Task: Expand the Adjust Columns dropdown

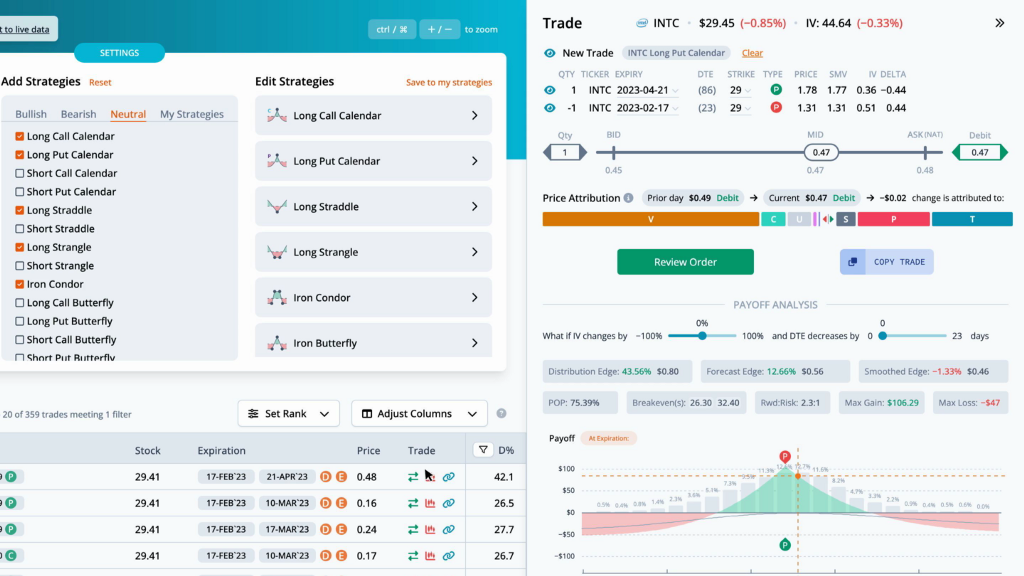Action: (419, 413)
